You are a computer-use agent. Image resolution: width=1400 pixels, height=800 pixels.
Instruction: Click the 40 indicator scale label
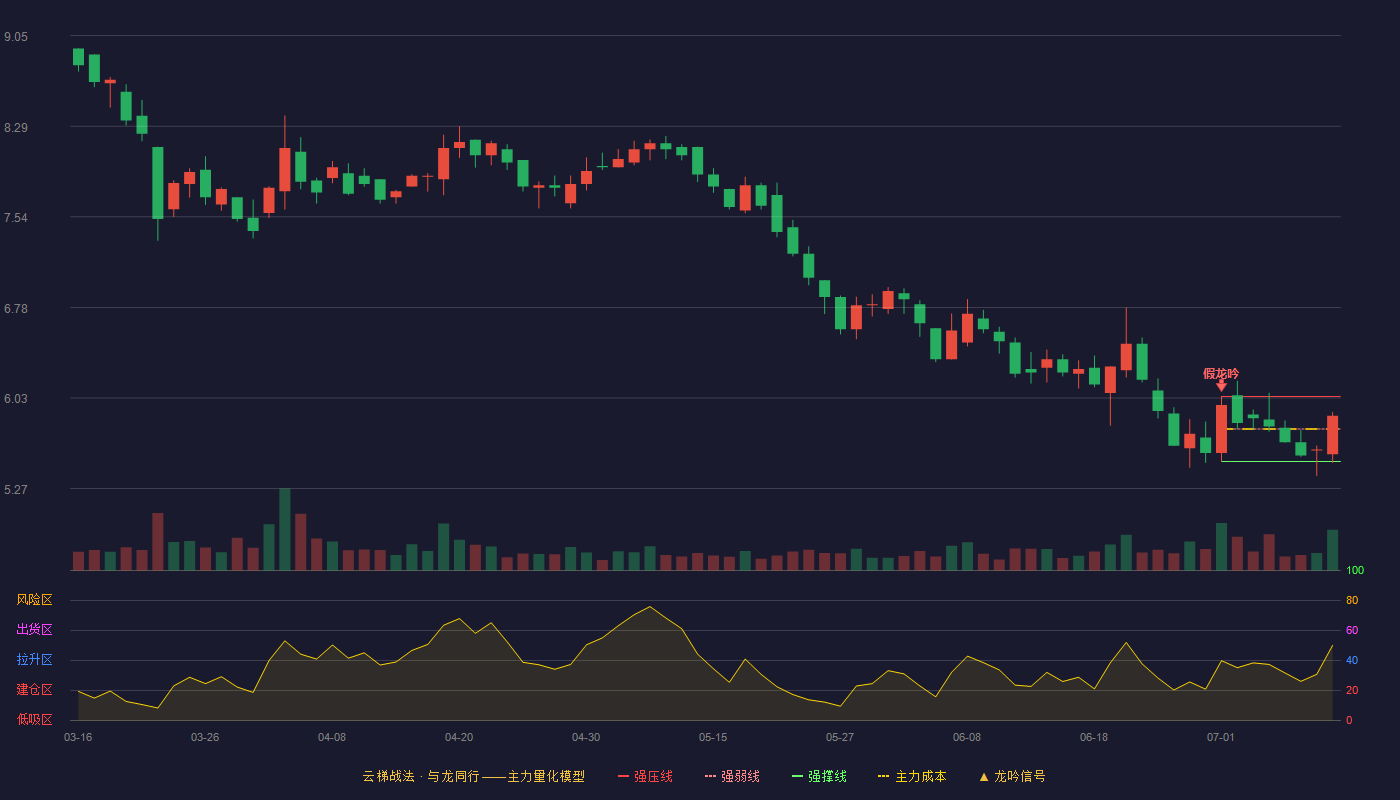pyautogui.click(x=1352, y=660)
